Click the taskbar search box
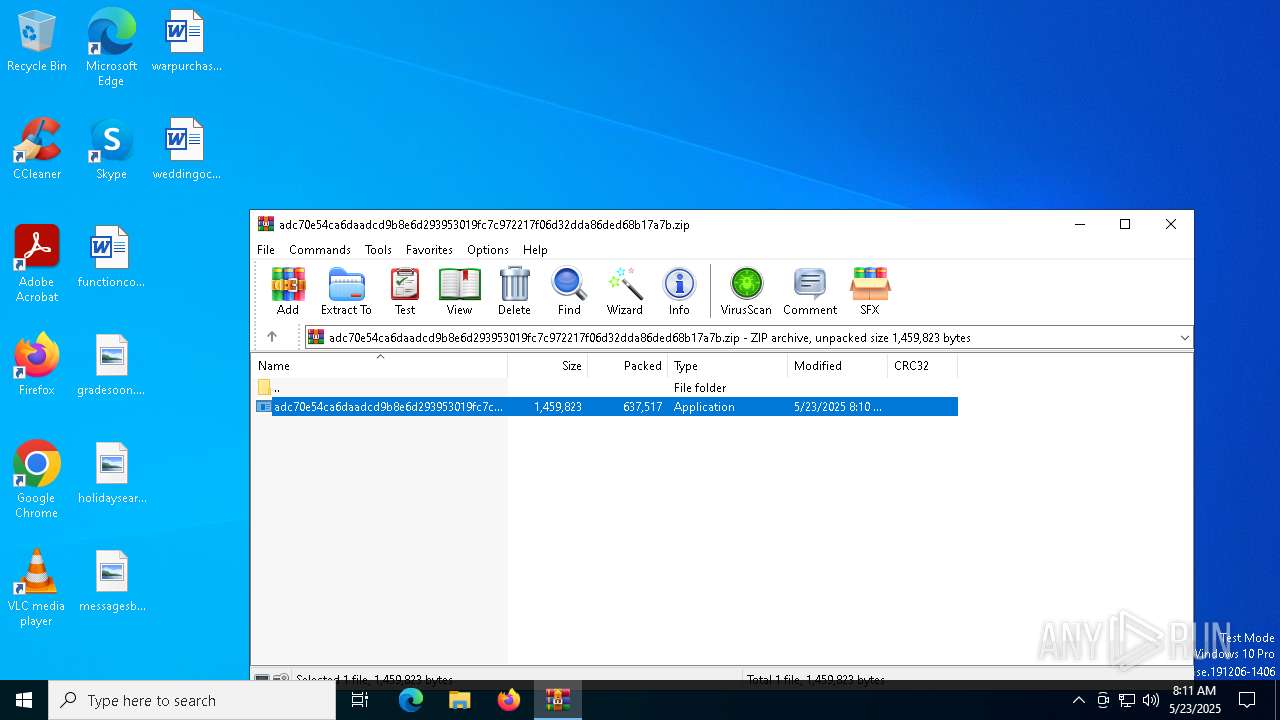 click(192, 700)
